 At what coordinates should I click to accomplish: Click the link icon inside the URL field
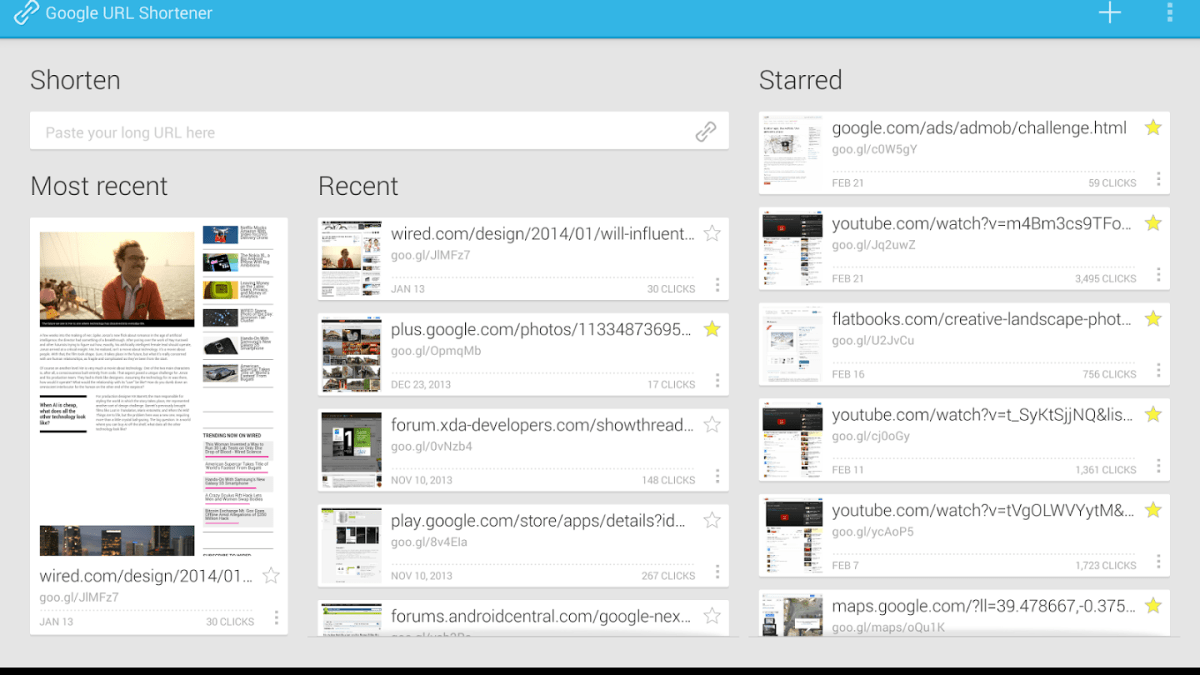[x=707, y=130]
